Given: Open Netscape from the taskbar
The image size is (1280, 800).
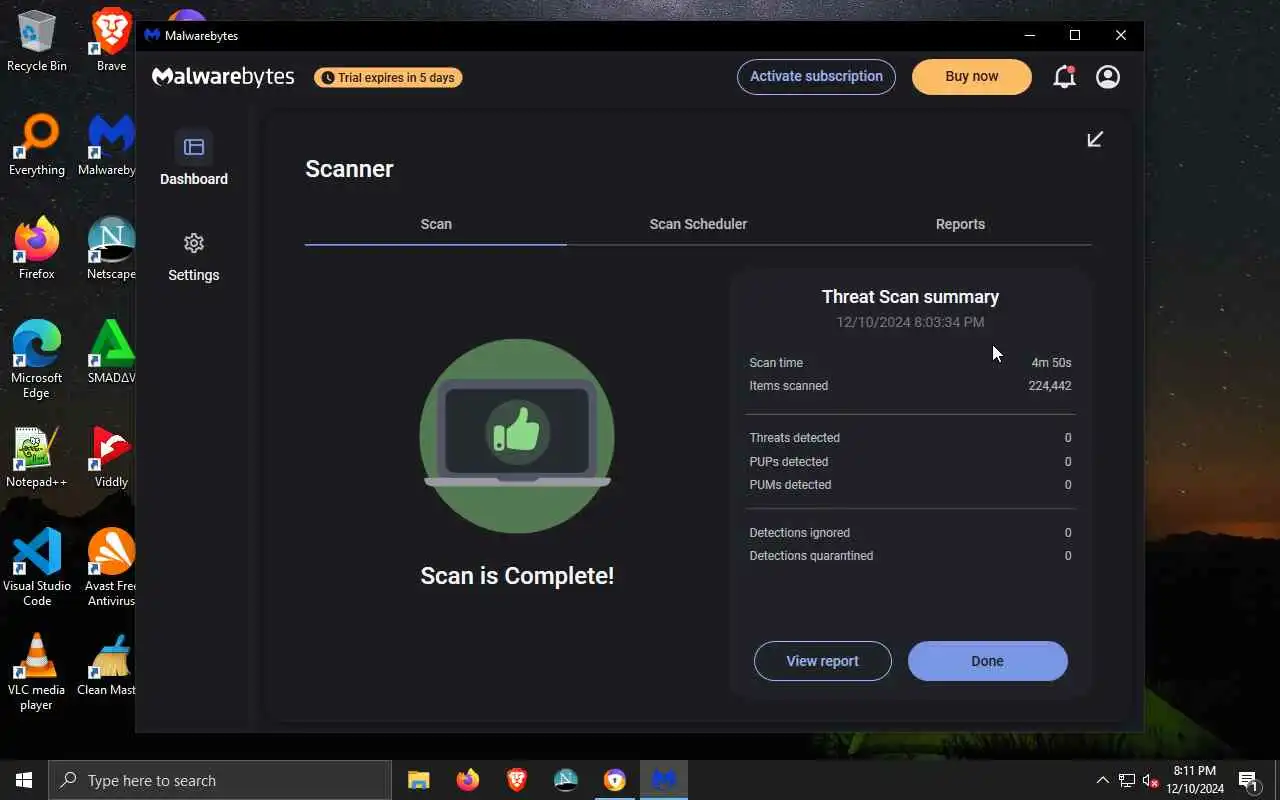Looking at the screenshot, I should coord(566,780).
